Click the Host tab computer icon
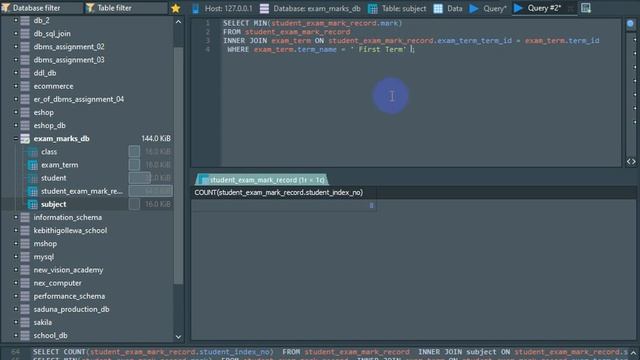 (196, 8)
